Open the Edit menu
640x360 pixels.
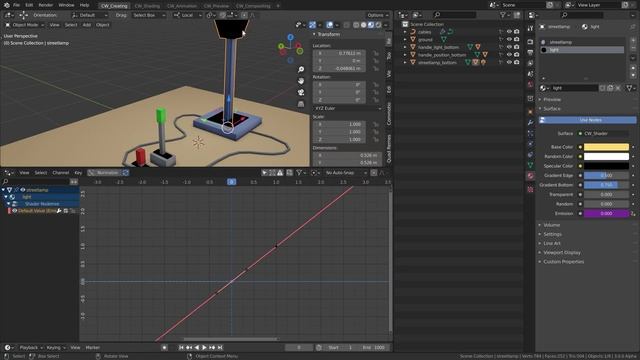coord(29,5)
